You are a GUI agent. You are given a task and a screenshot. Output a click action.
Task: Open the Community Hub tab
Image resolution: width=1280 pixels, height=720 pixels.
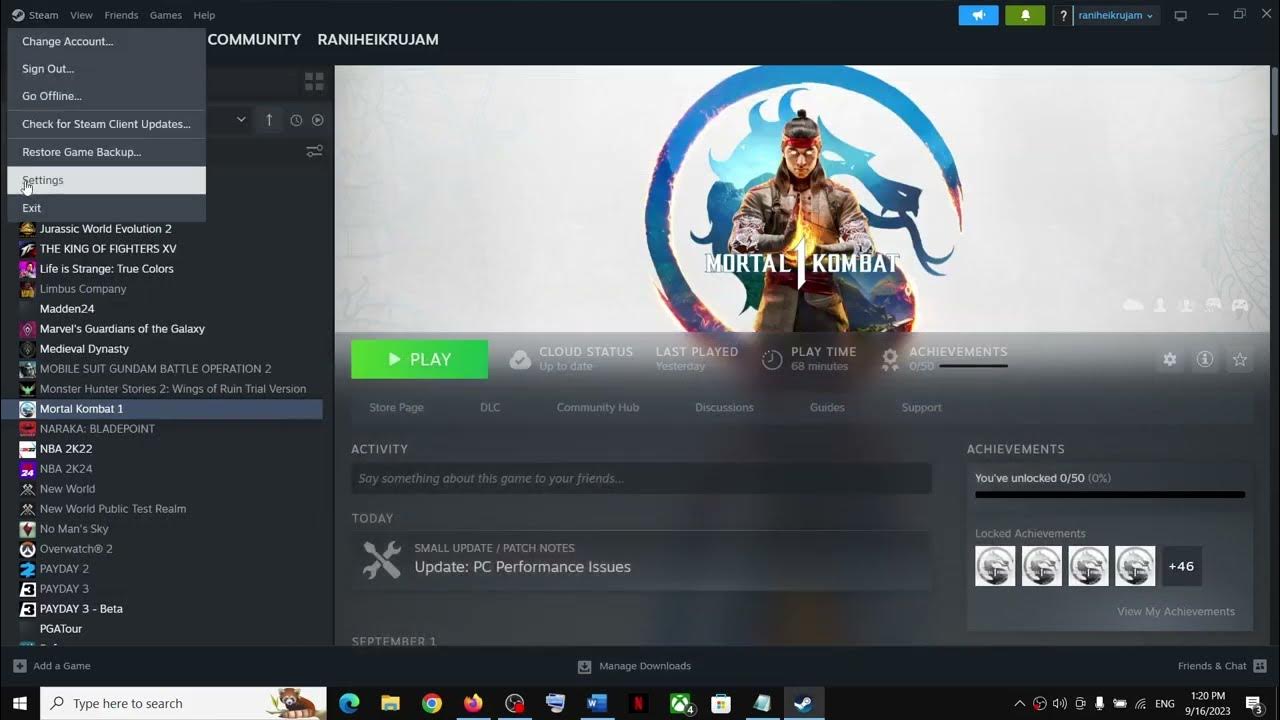(x=598, y=408)
